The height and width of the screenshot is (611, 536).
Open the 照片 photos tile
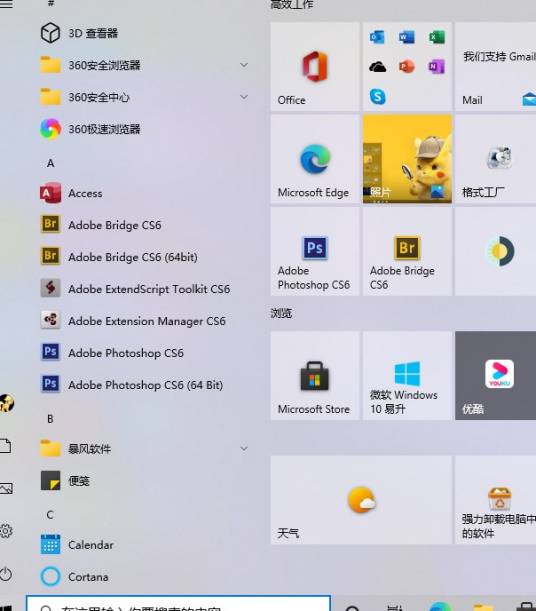pyautogui.click(x=407, y=159)
